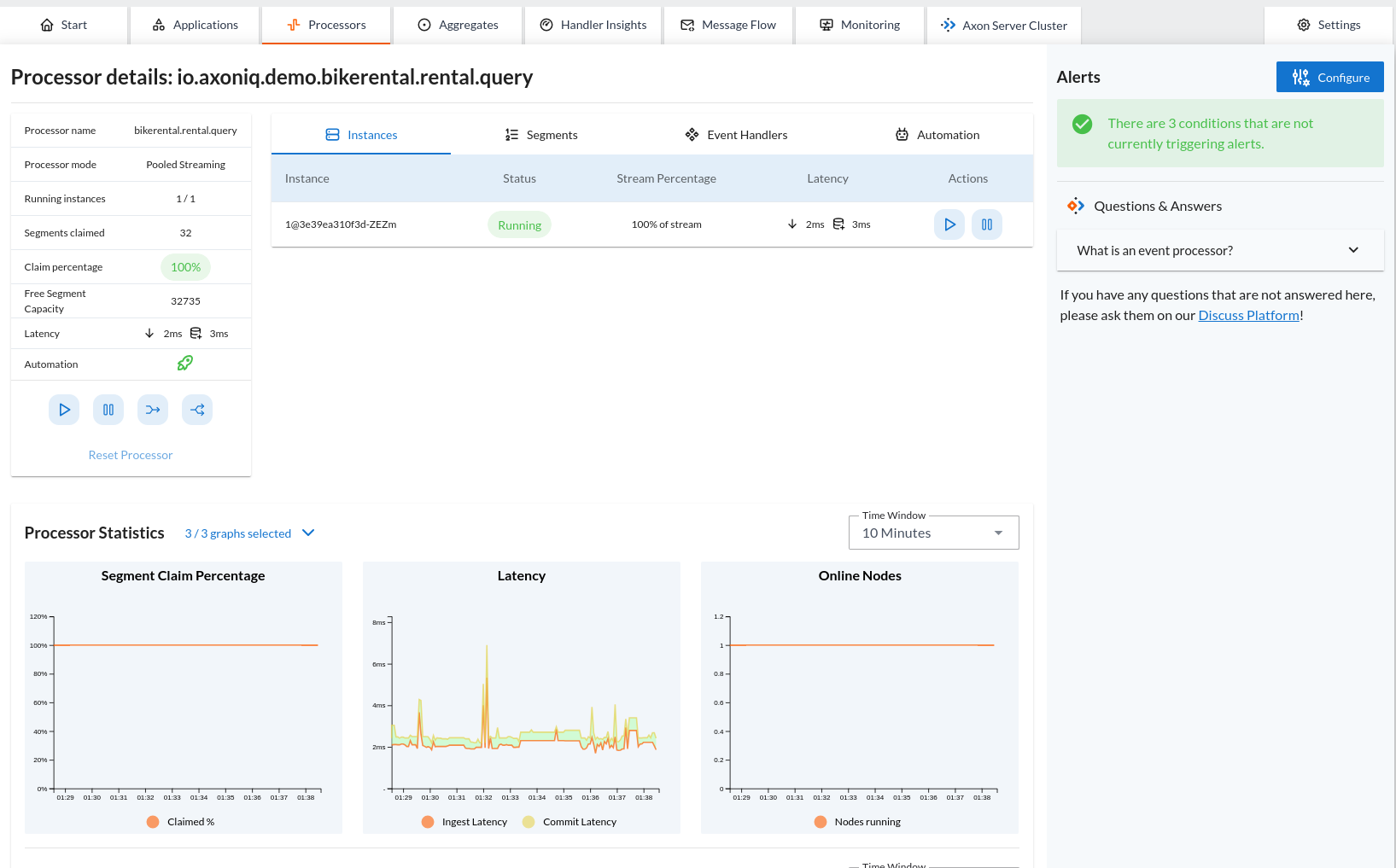This screenshot has width=1396, height=868.
Task: Click the Event Handlers diamond icon
Action: (692, 135)
